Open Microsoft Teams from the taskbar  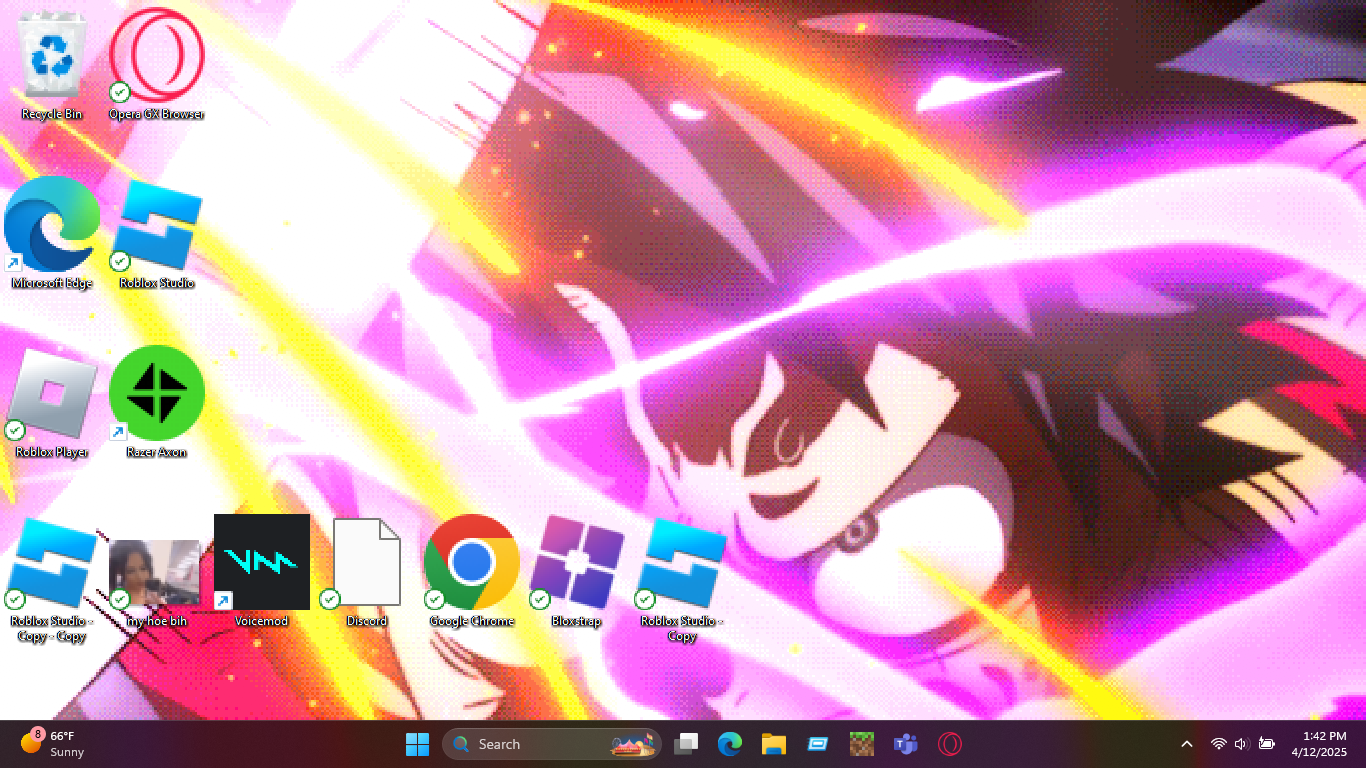point(906,744)
